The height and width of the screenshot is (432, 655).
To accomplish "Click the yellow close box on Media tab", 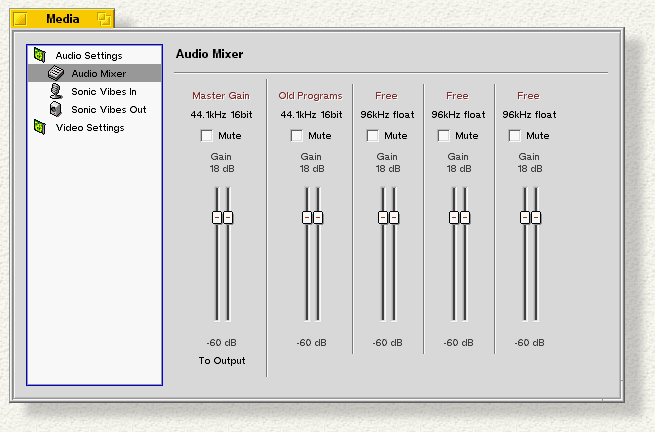I will tap(19, 18).
